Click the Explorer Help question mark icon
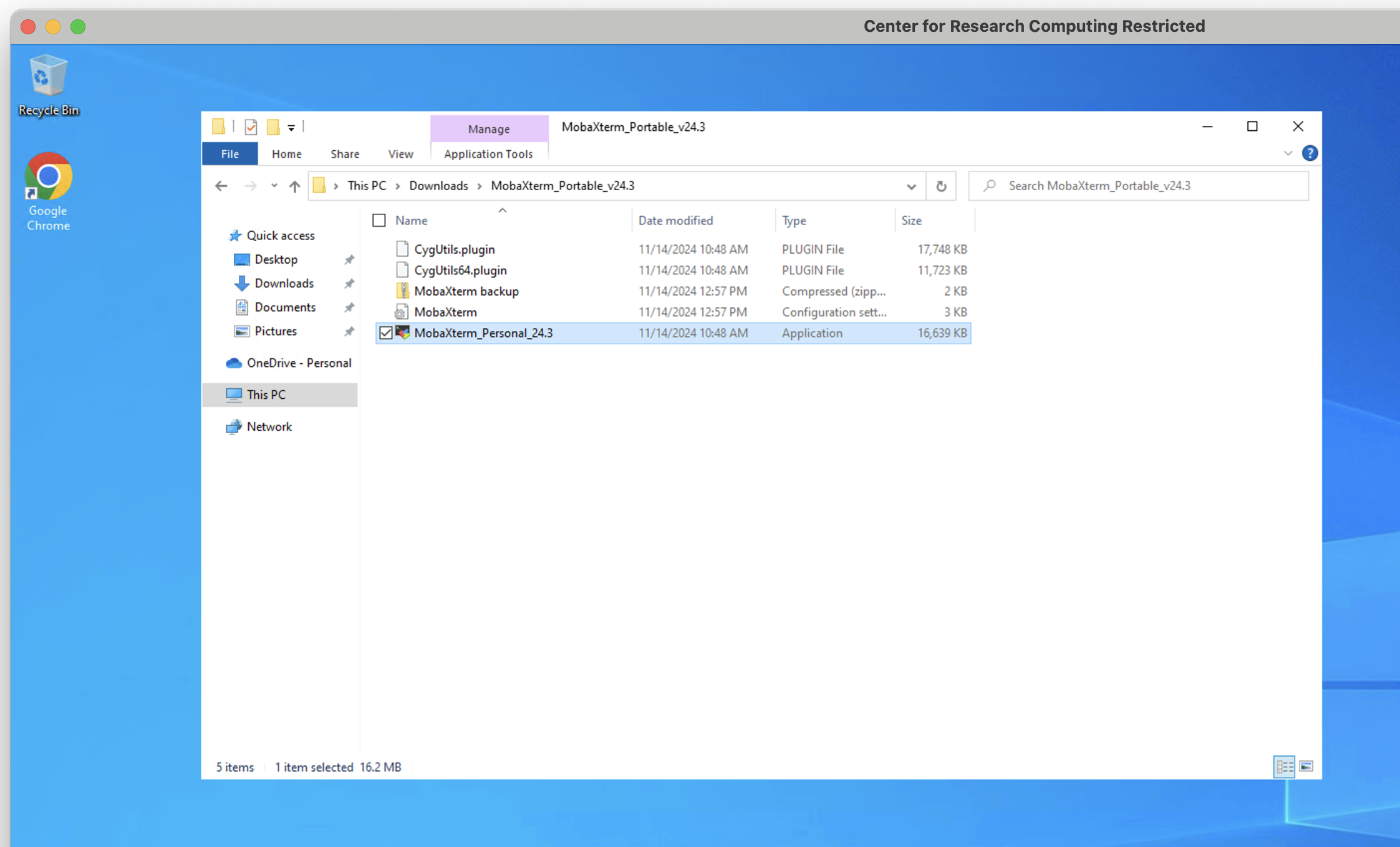 1310,153
